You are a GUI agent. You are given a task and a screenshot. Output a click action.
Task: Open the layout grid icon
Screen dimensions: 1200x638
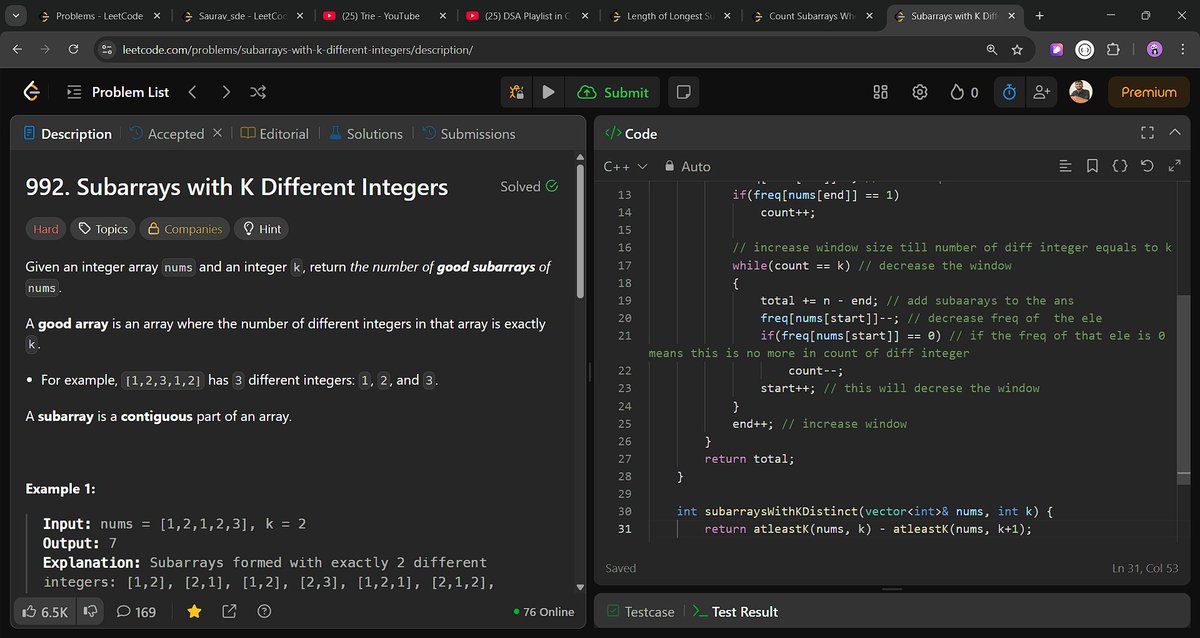[881, 92]
